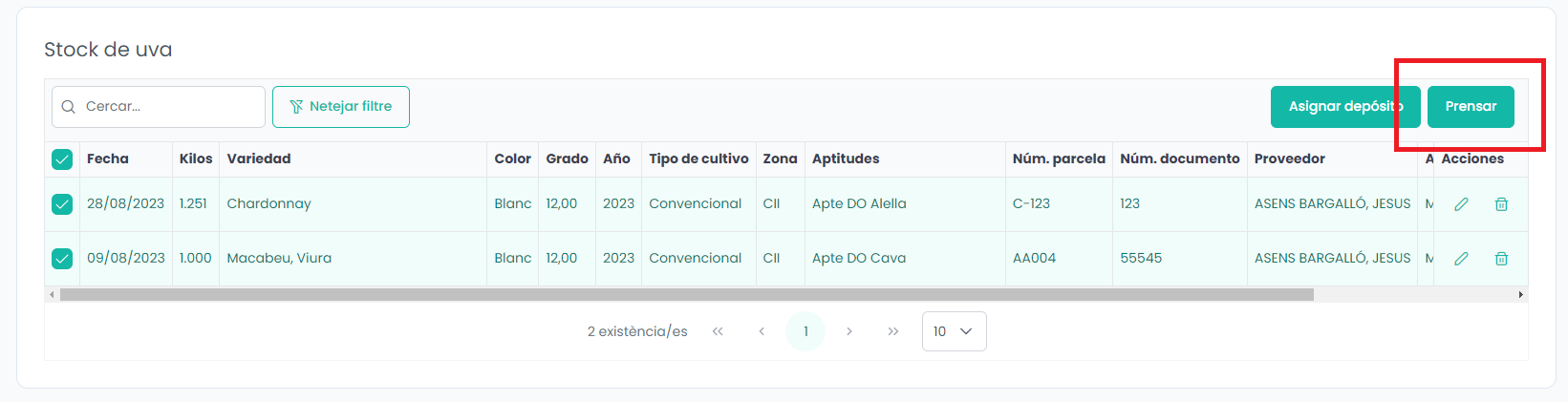1568x402 pixels.
Task: Uncheck the 28/08/2023 Chardonnay row
Action: [62, 204]
